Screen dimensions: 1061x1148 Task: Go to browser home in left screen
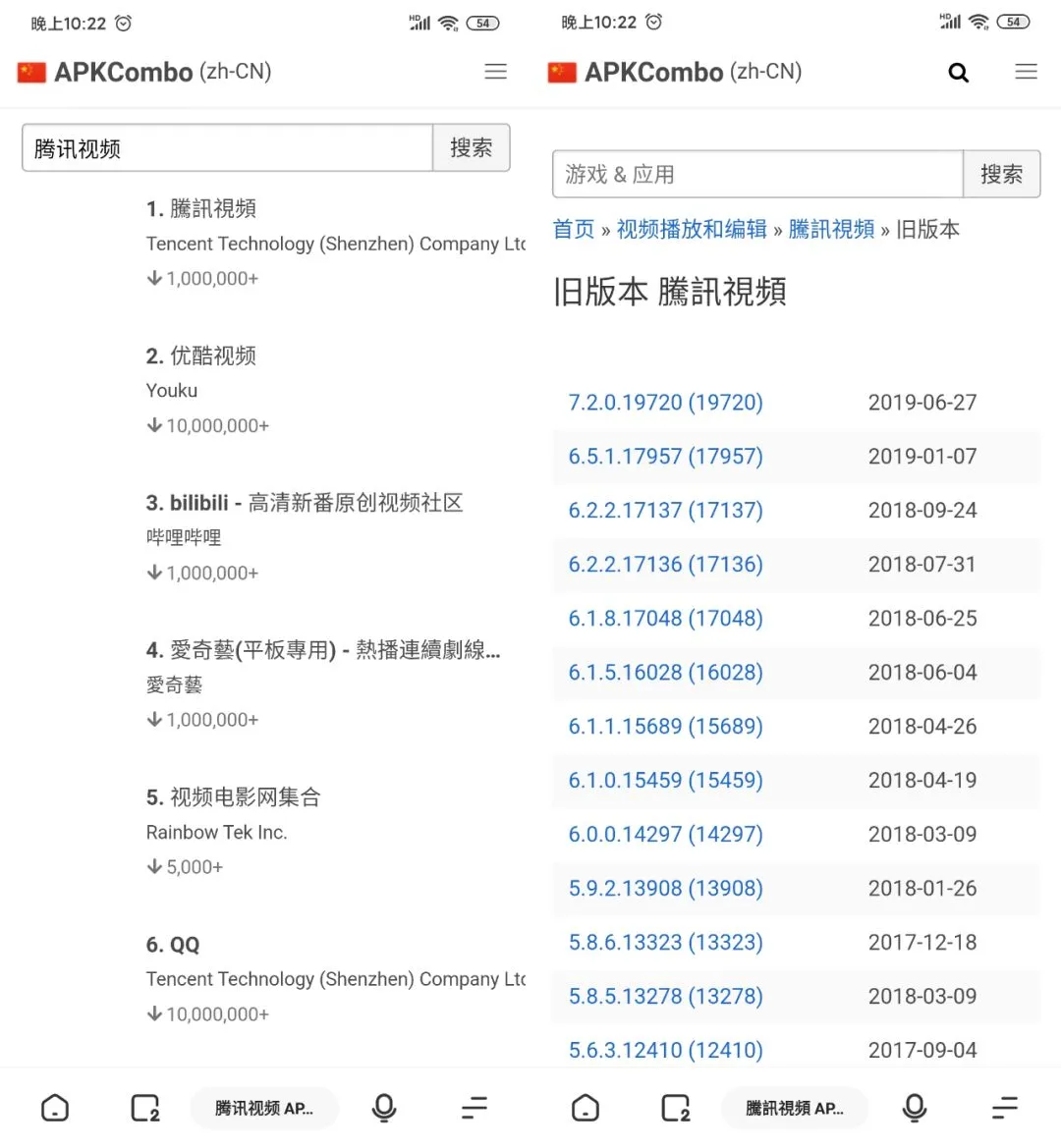[55, 1108]
